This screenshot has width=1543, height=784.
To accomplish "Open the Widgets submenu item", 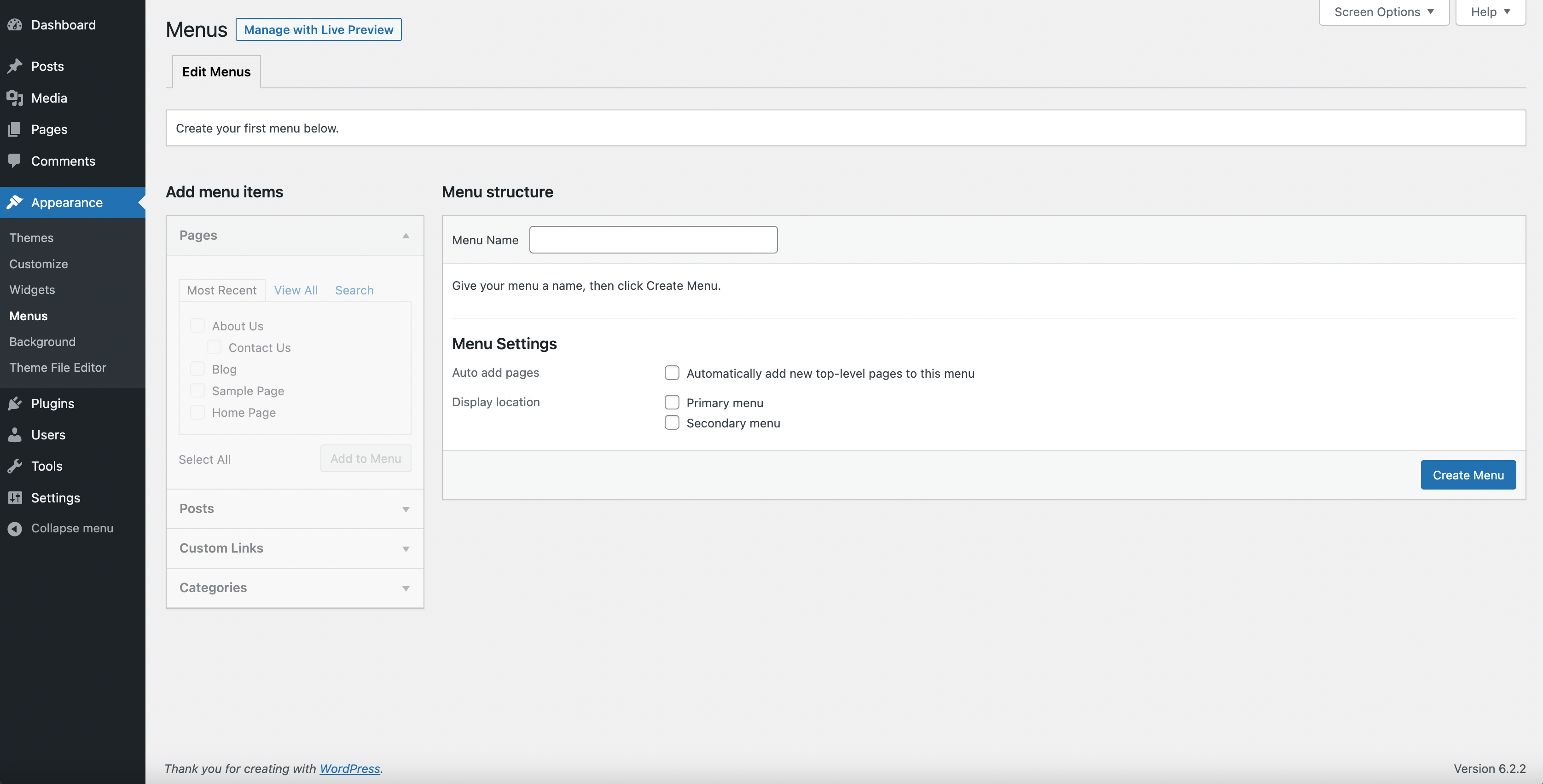I will pos(32,290).
